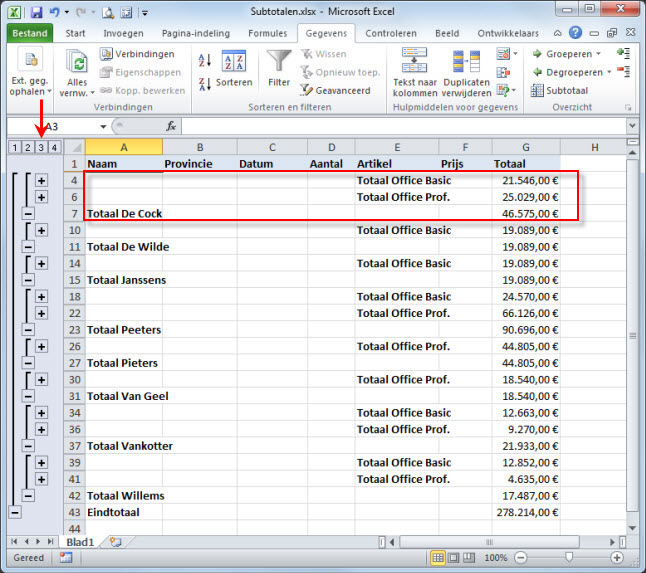Click the Overzicht dialog launcher
646x573 pixels.
[x=628, y=108]
